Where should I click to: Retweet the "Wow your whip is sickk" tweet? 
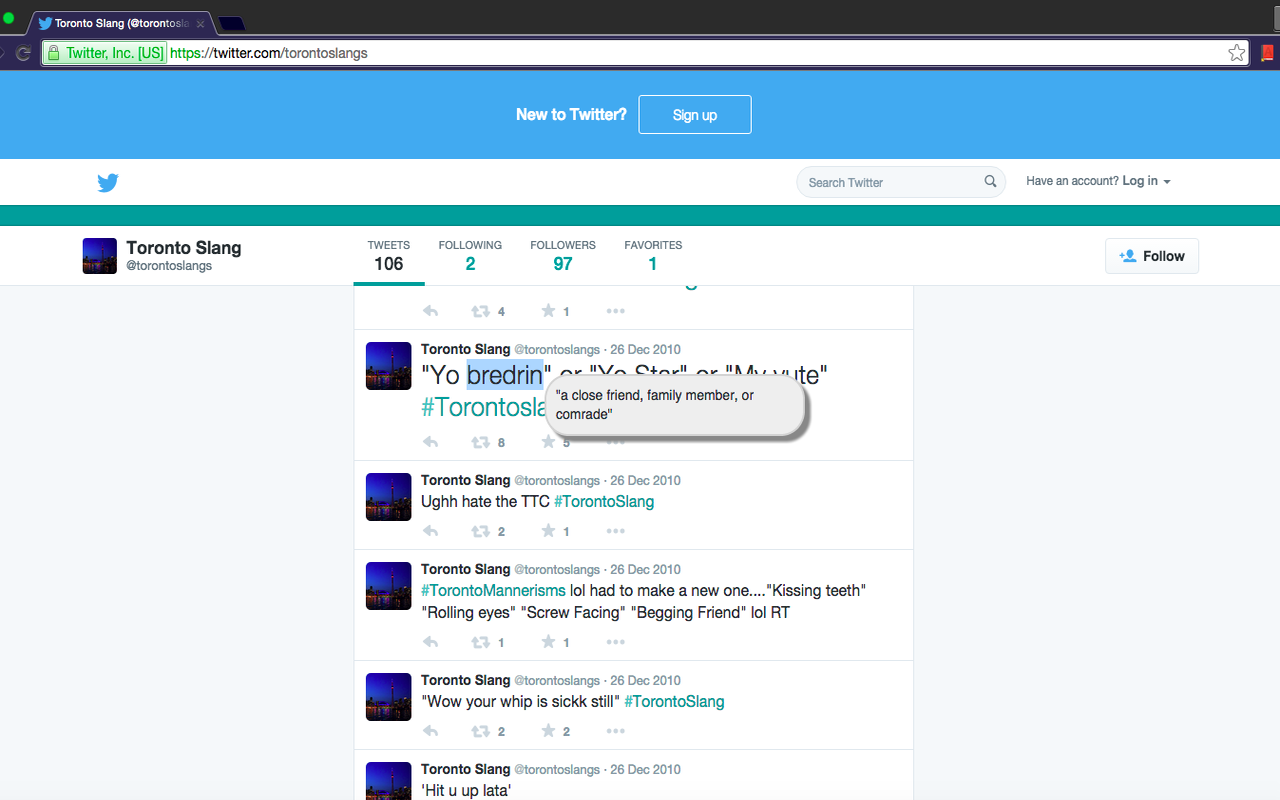click(481, 731)
